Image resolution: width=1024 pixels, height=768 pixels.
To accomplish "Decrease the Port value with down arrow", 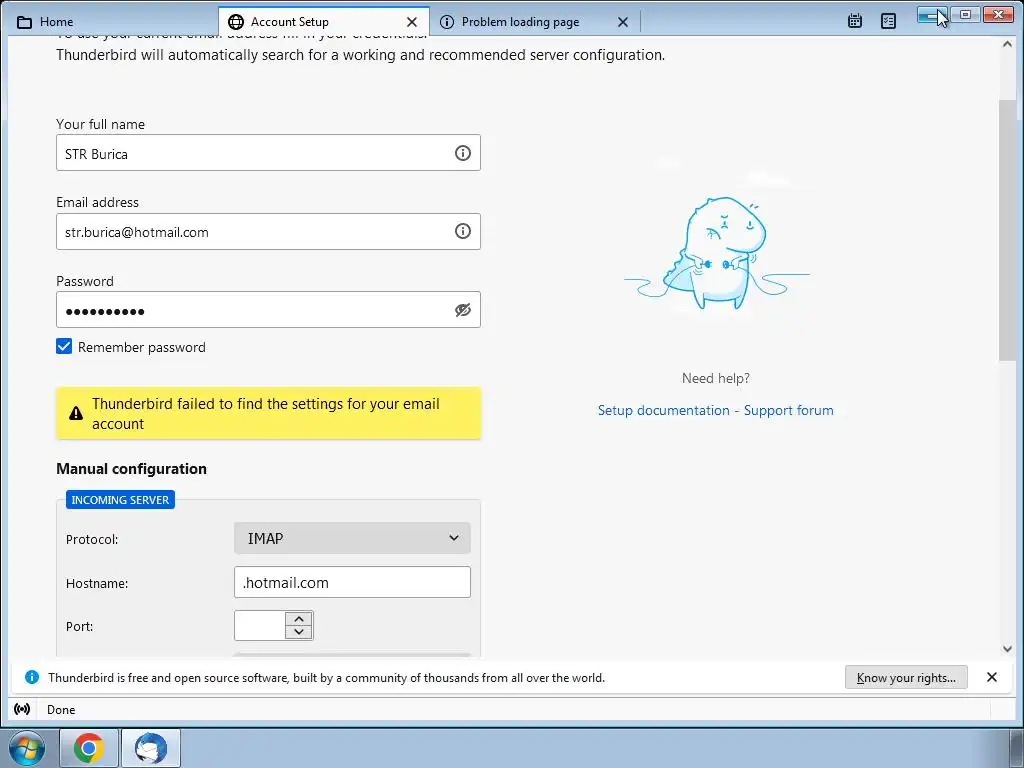I will [x=299, y=632].
